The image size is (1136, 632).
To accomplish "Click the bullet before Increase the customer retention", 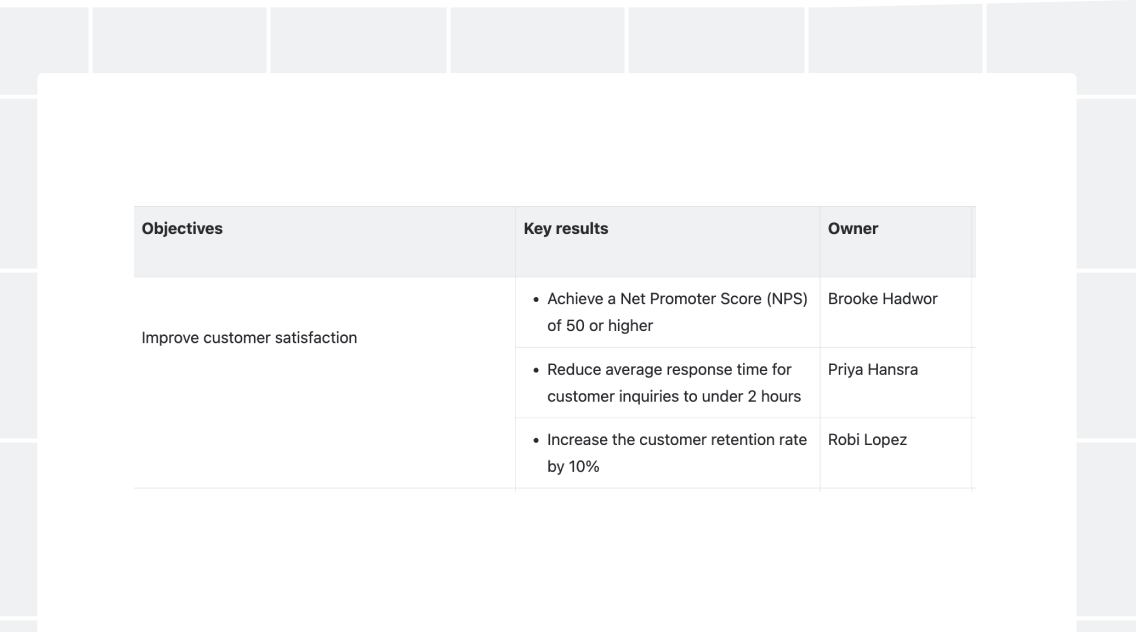I will tap(536, 440).
